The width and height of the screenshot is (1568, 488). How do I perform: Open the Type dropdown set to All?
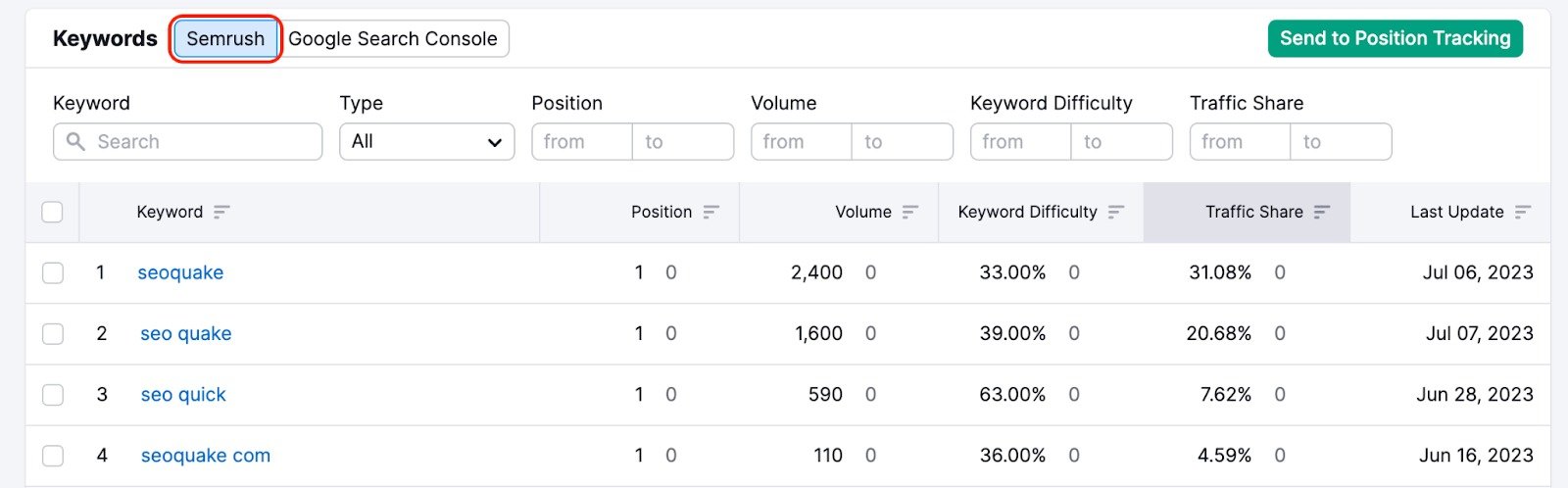click(x=426, y=141)
